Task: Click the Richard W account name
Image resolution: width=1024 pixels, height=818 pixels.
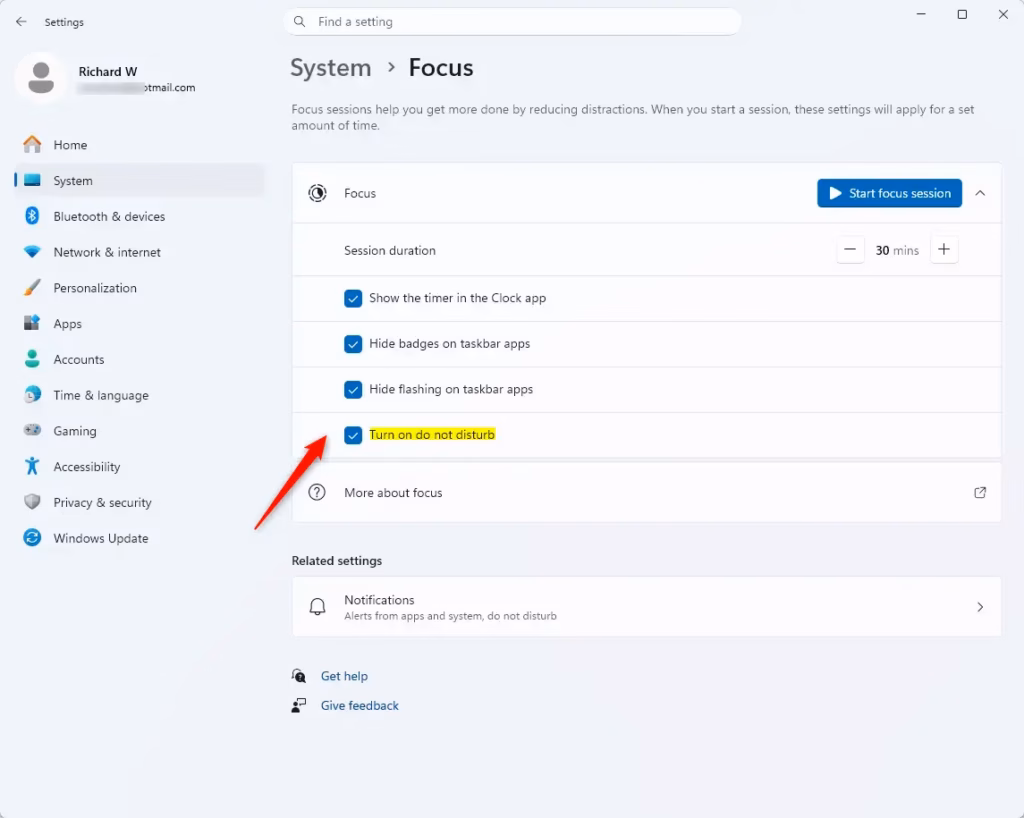Action: pos(108,71)
